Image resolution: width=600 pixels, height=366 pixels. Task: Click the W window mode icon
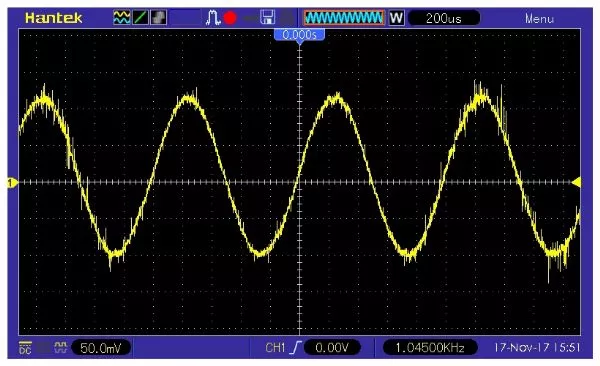[x=396, y=18]
